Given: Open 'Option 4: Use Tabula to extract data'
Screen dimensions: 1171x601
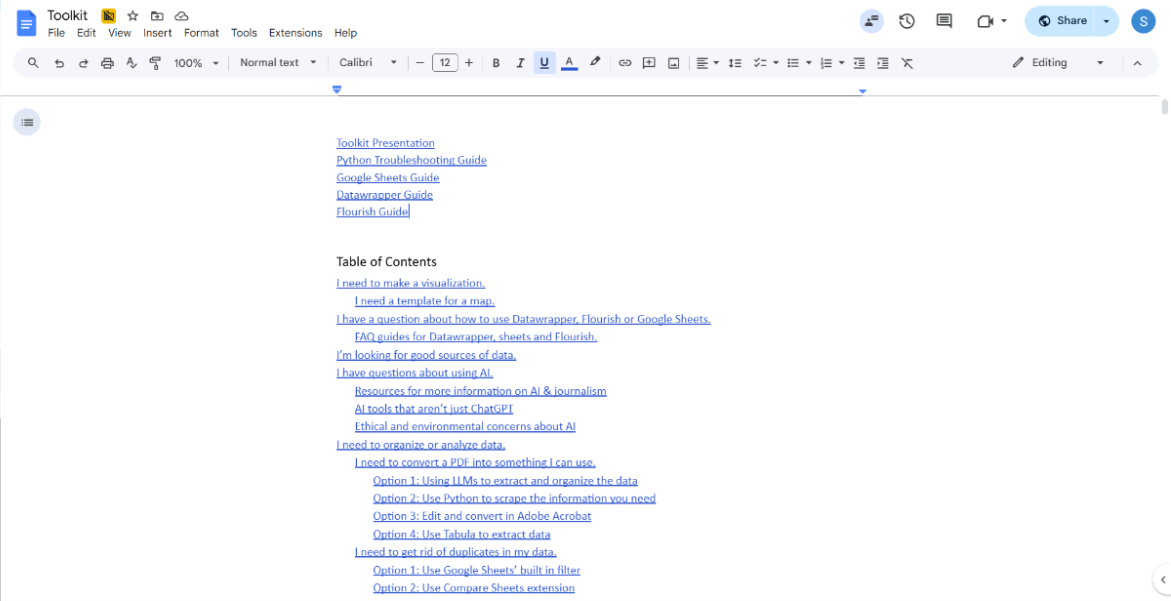Looking at the screenshot, I should click(462, 534).
